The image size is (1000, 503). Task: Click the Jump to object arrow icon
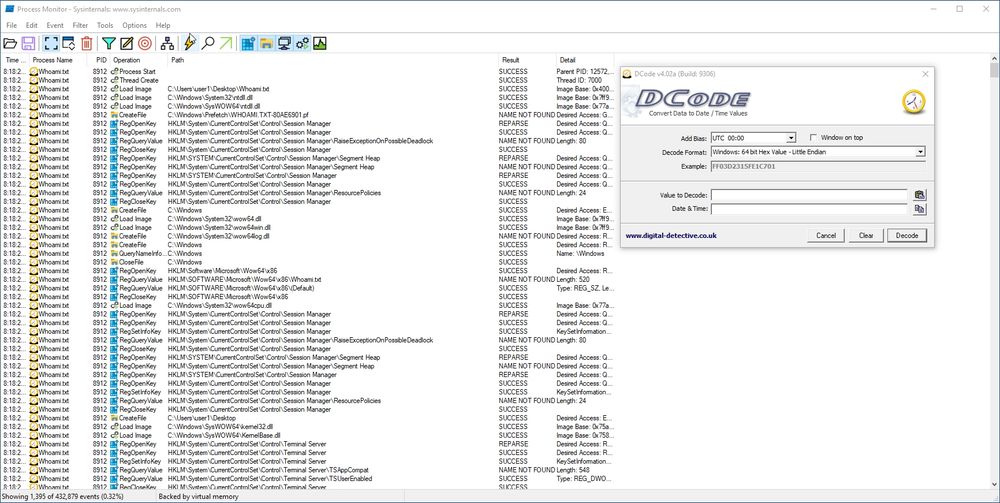pos(226,43)
